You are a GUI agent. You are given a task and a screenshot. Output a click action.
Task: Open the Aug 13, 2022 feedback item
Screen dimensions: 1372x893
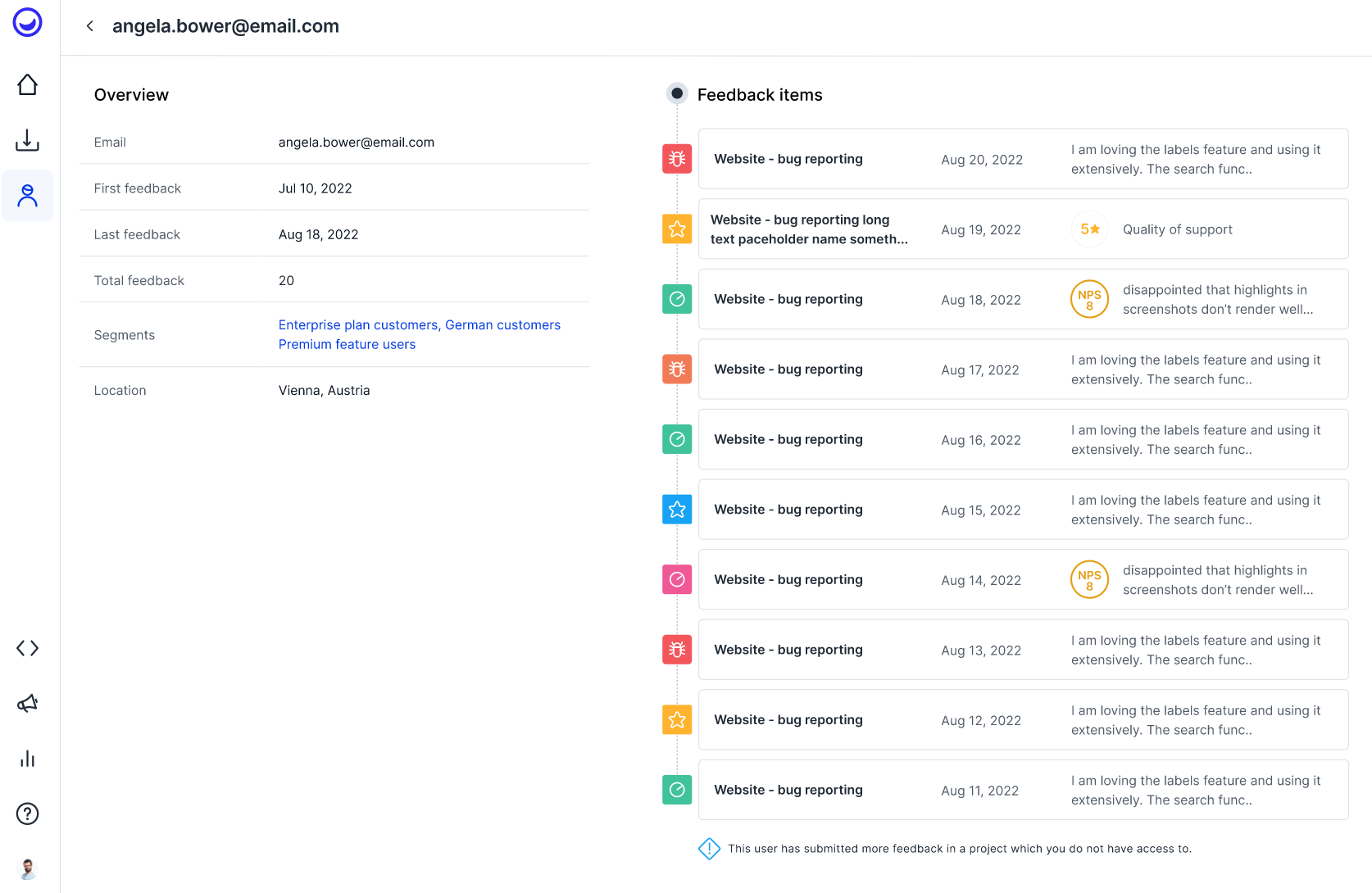[x=1023, y=650]
